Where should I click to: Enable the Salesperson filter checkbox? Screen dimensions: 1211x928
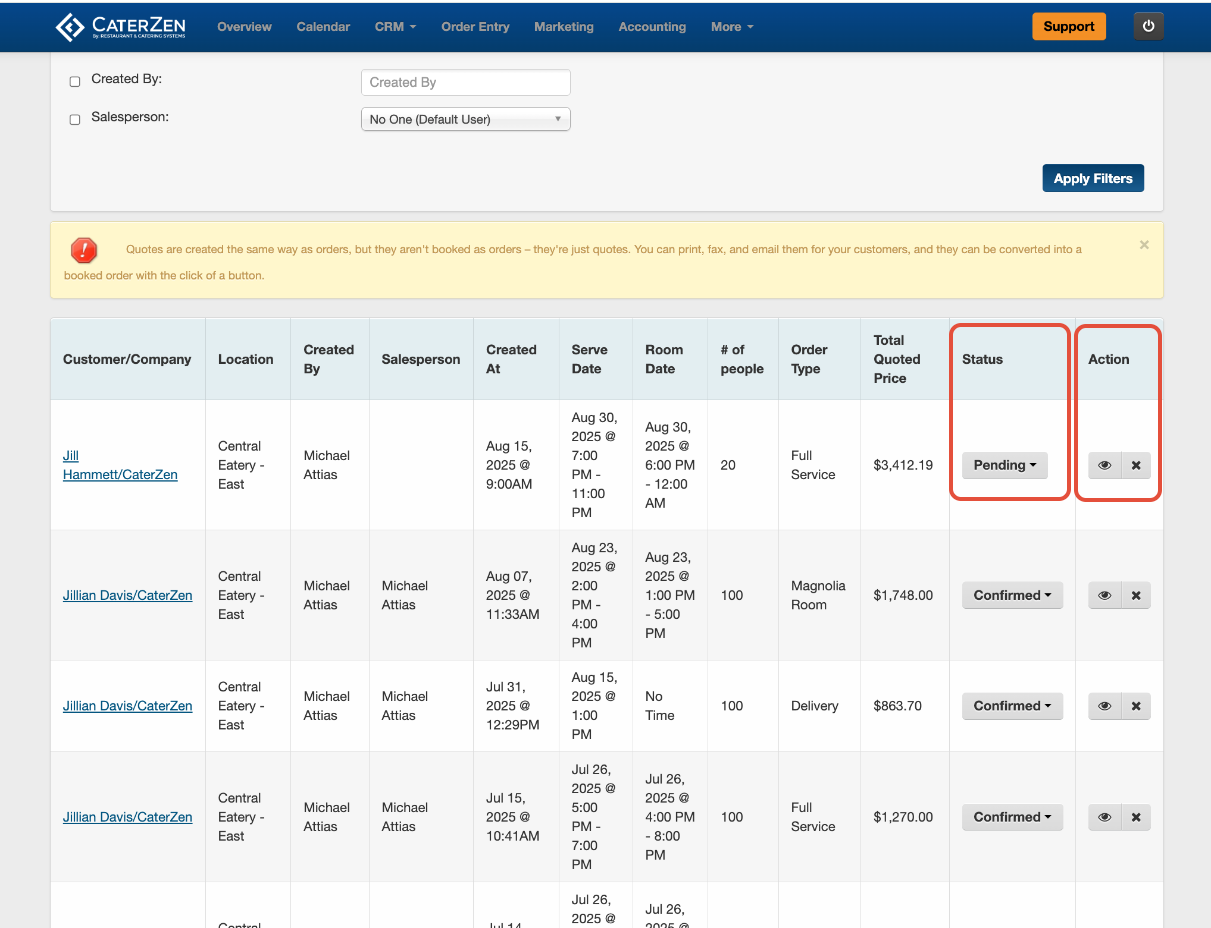tap(75, 119)
